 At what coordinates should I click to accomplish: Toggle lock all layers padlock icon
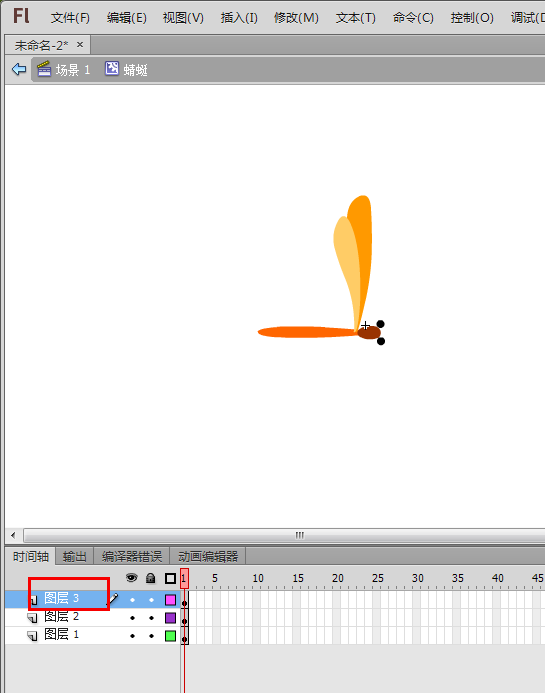click(151, 578)
